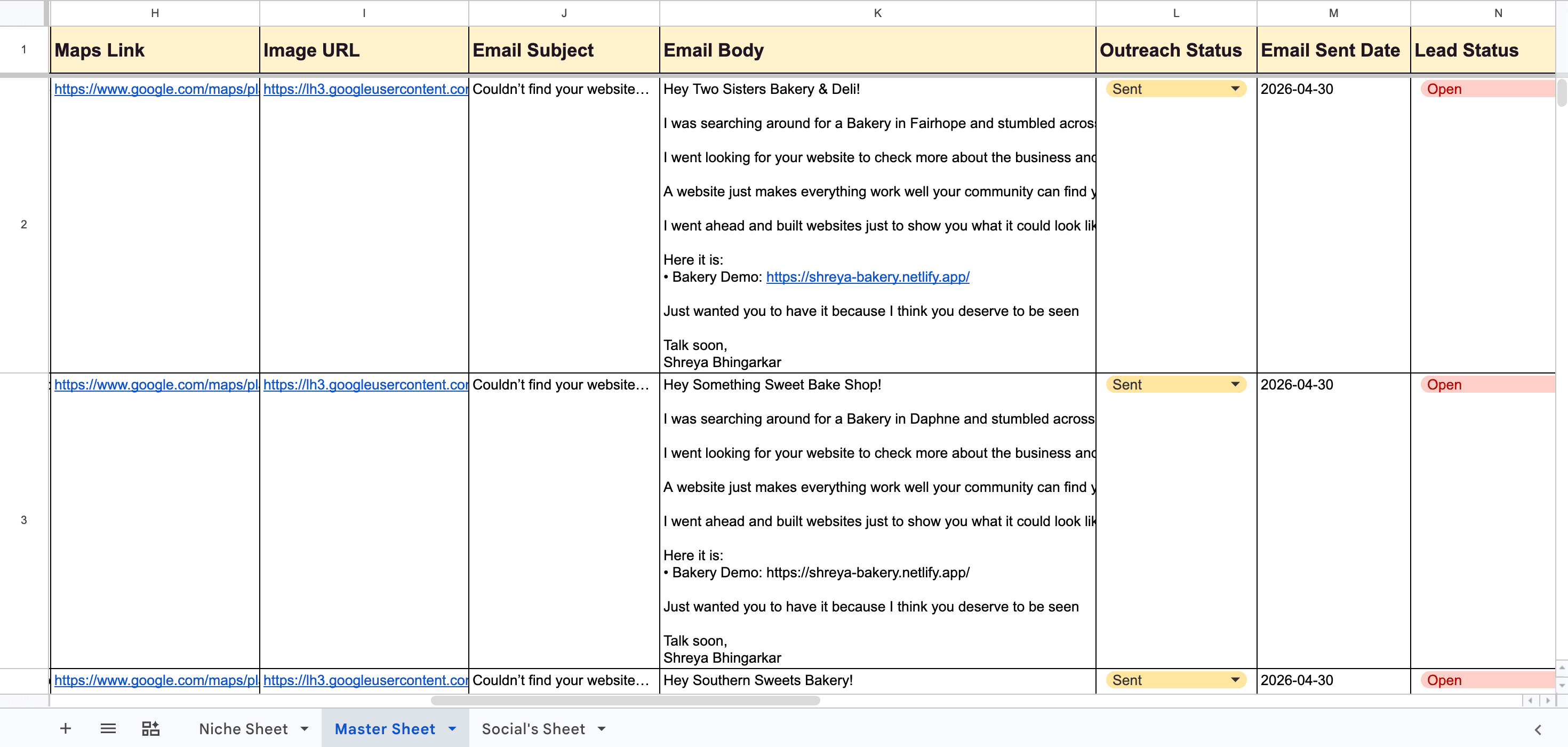Select row 3 header
Image resolution: width=1568 pixels, height=747 pixels.
tap(24, 521)
